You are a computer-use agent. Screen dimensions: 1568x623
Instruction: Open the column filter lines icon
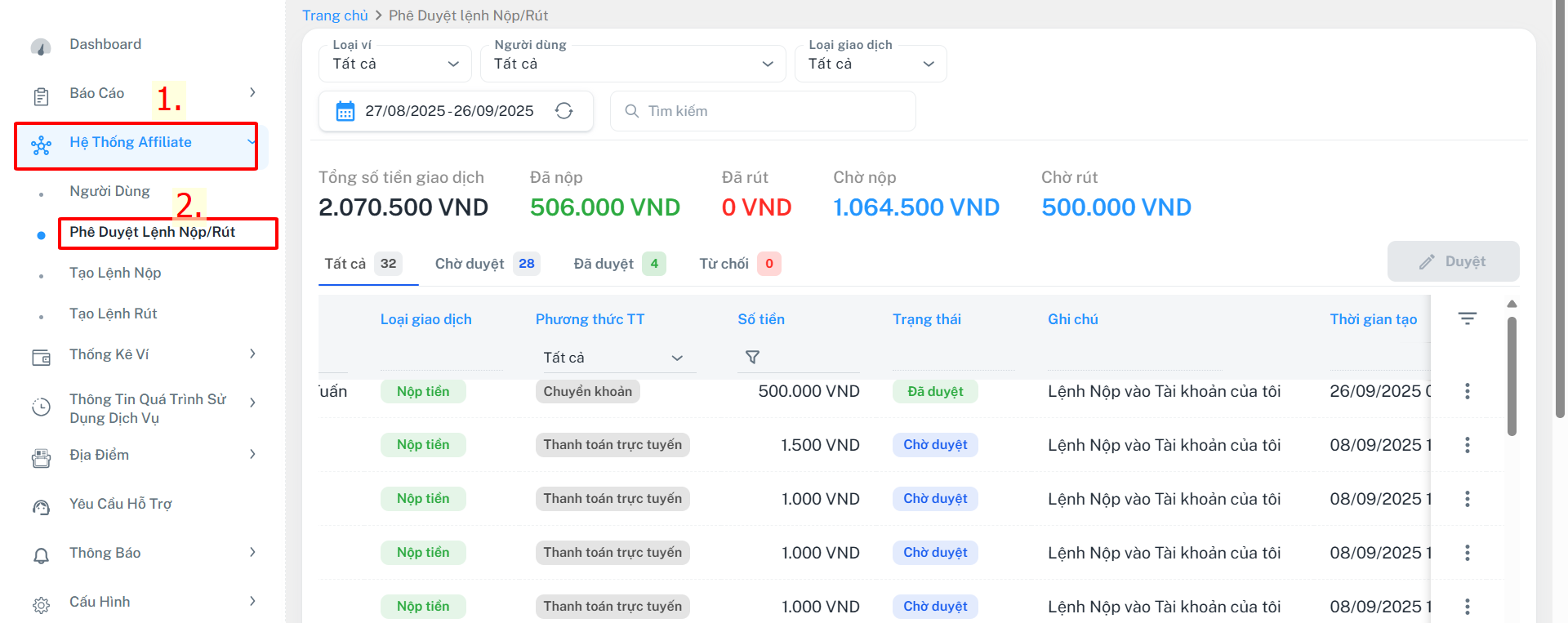tap(1467, 318)
